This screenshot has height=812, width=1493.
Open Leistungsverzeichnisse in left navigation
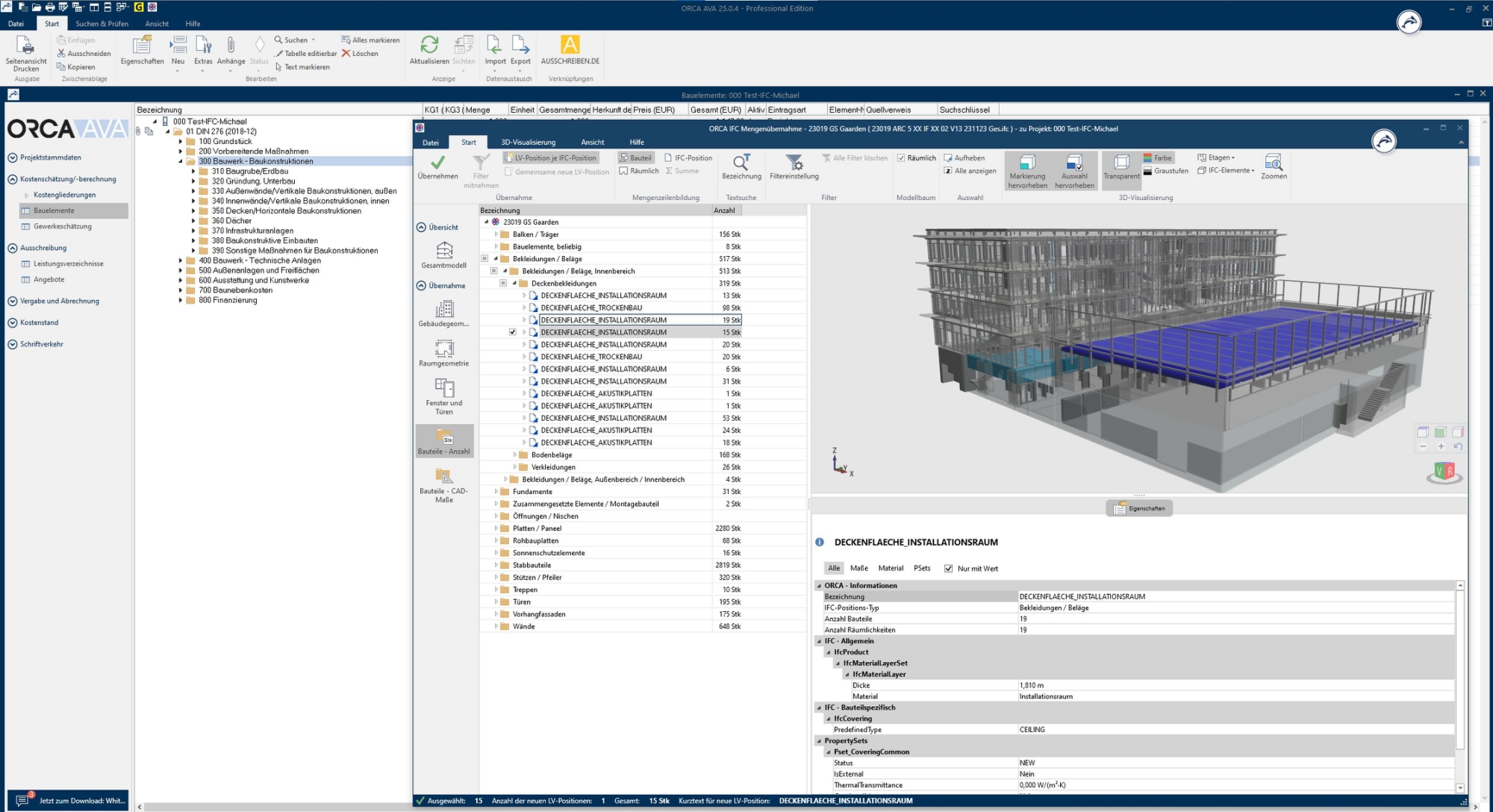click(68, 263)
